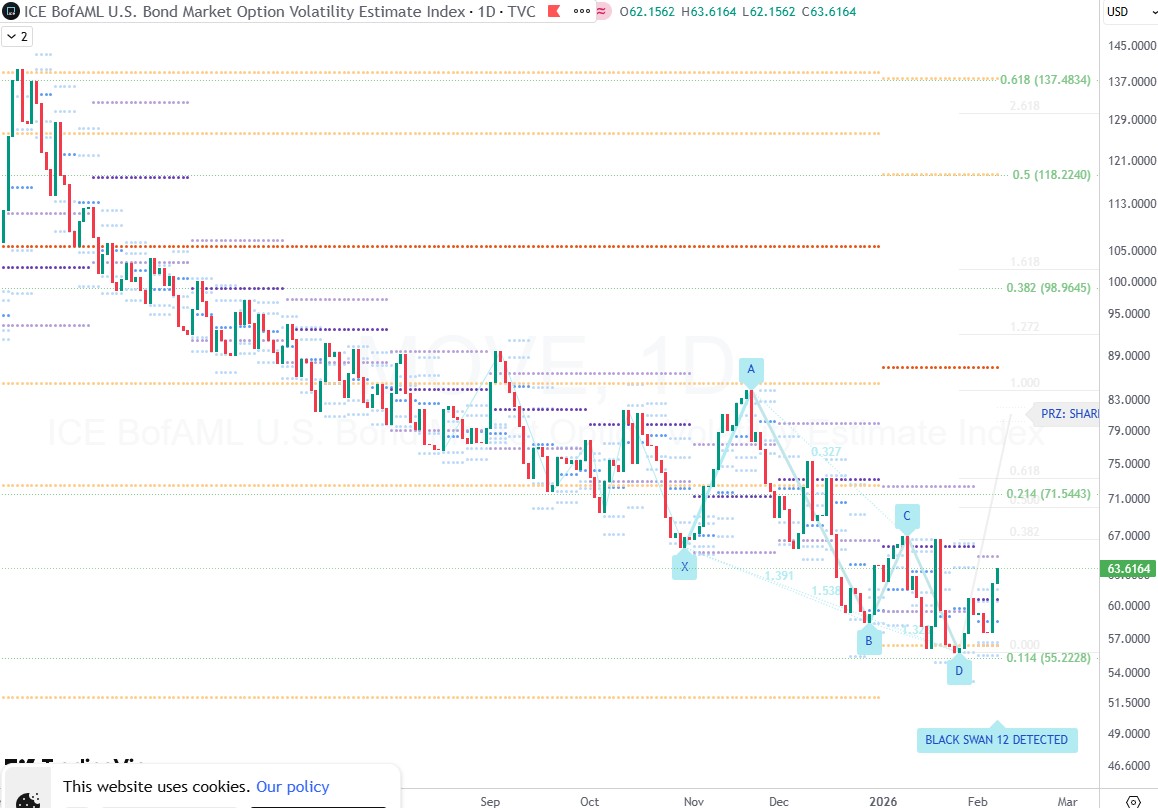Click the current price tag 63.6164
The image size is (1158, 808).
point(1129,569)
